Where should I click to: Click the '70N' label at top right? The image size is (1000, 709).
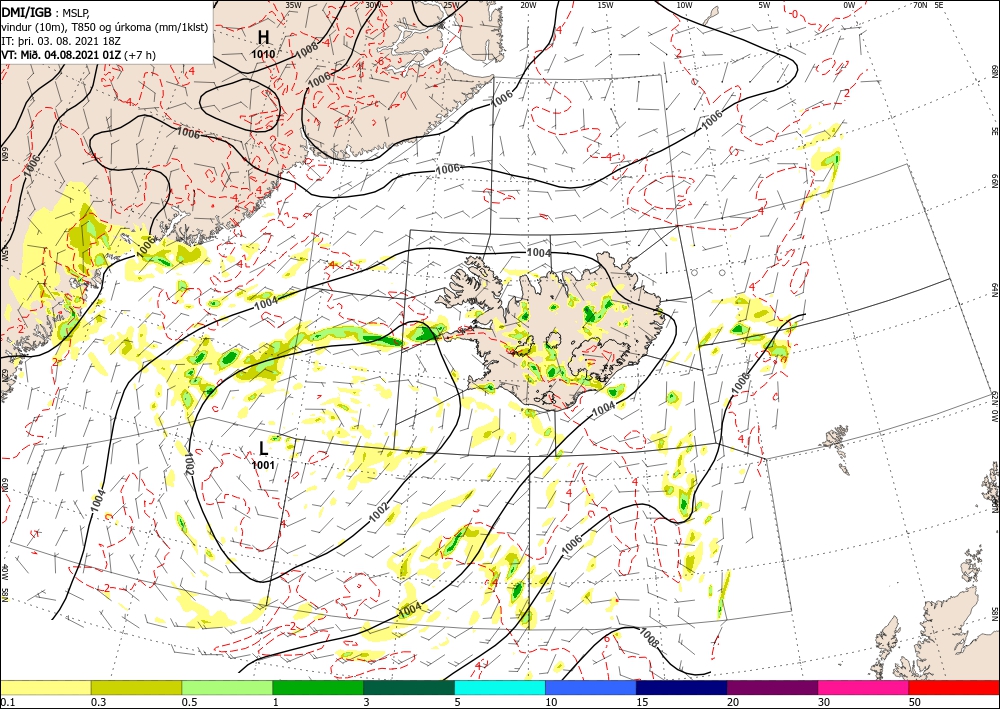pyautogui.click(x=920, y=5)
